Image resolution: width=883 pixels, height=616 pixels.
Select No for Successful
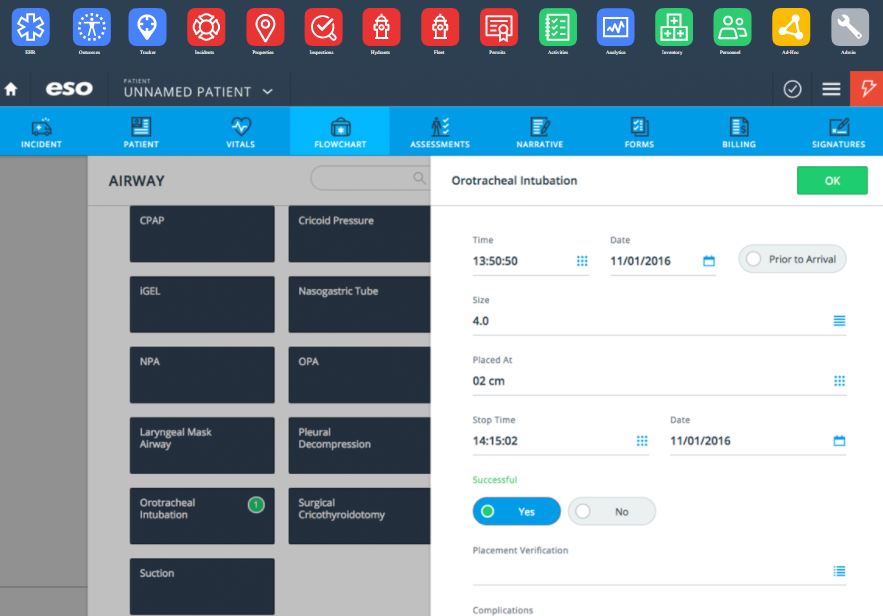pyautogui.click(x=612, y=511)
